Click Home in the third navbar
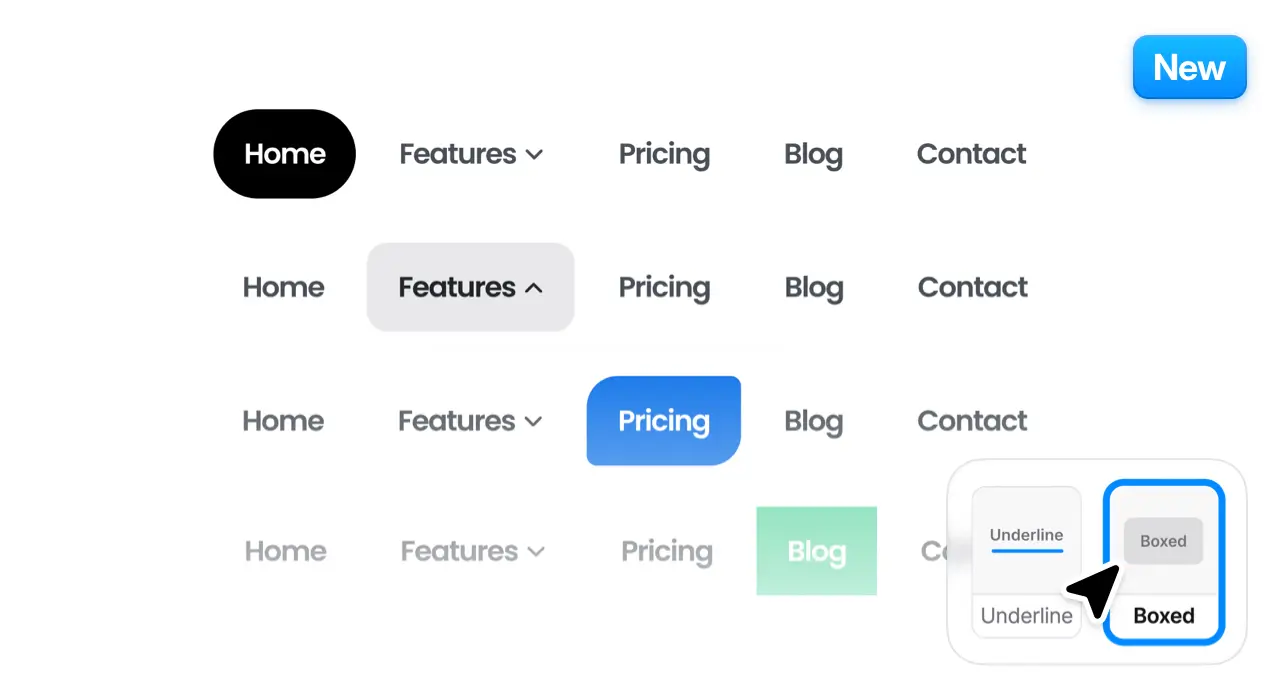The height and width of the screenshot is (700, 1282). coord(283,421)
